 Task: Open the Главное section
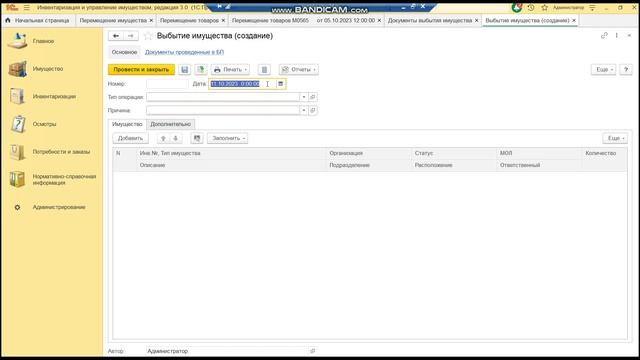(43, 41)
